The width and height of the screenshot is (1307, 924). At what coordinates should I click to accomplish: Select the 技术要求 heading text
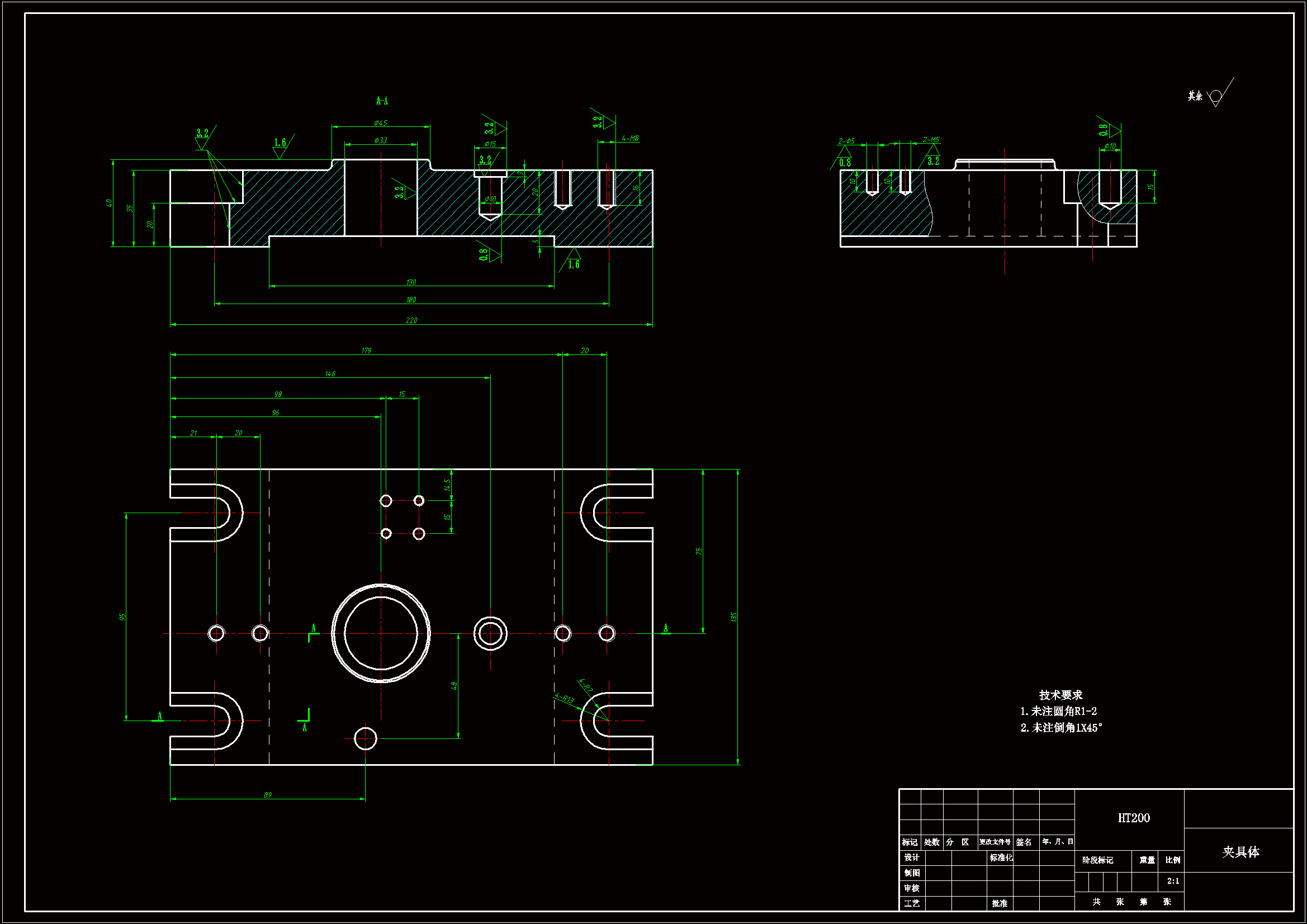[1060, 695]
